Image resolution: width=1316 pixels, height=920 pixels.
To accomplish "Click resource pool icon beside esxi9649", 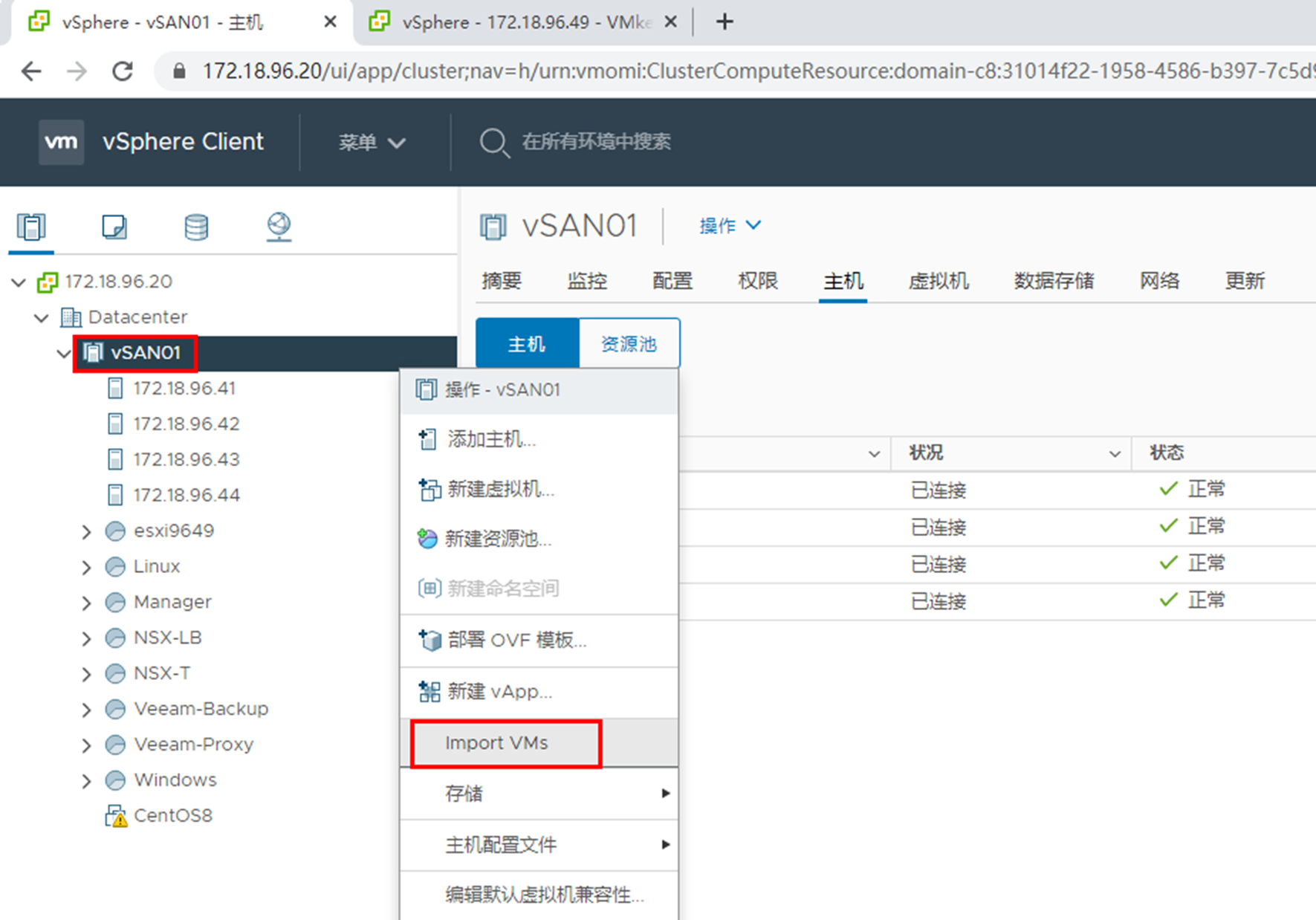I will coord(115,531).
